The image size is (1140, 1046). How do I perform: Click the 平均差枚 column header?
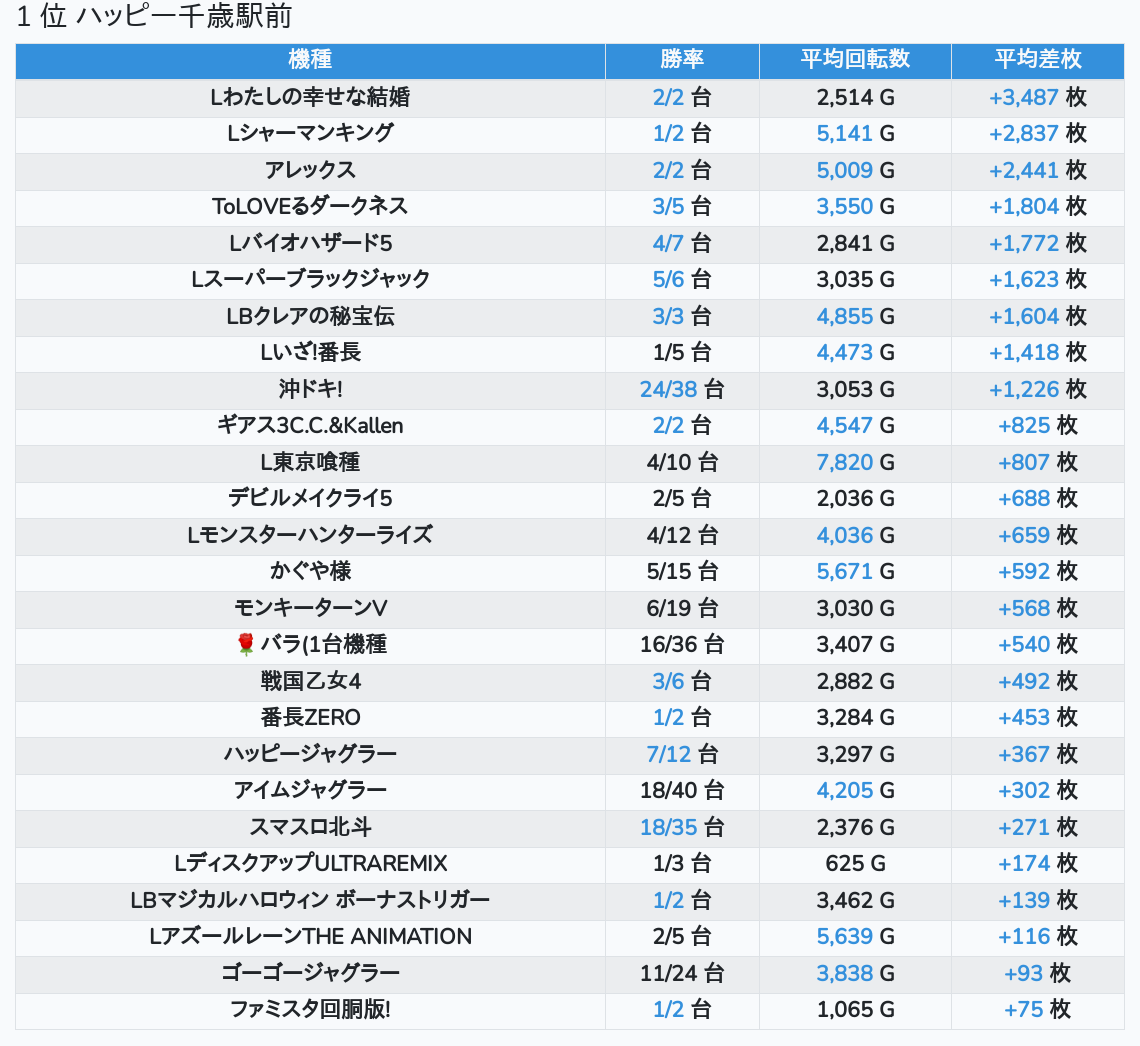tap(1037, 60)
